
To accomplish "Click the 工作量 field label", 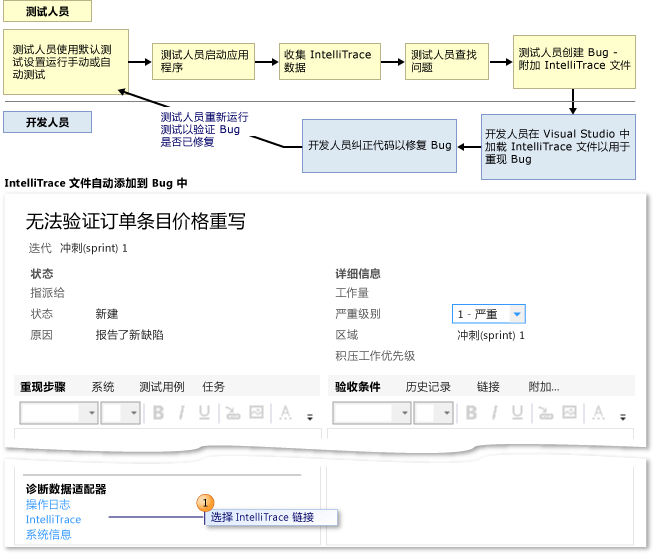I will pyautogui.click(x=352, y=293).
